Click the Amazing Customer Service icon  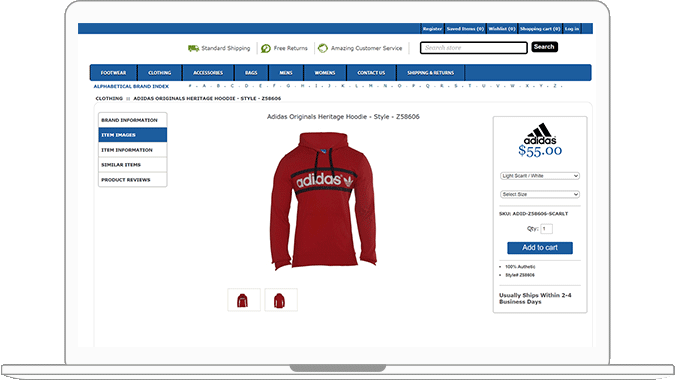click(323, 48)
